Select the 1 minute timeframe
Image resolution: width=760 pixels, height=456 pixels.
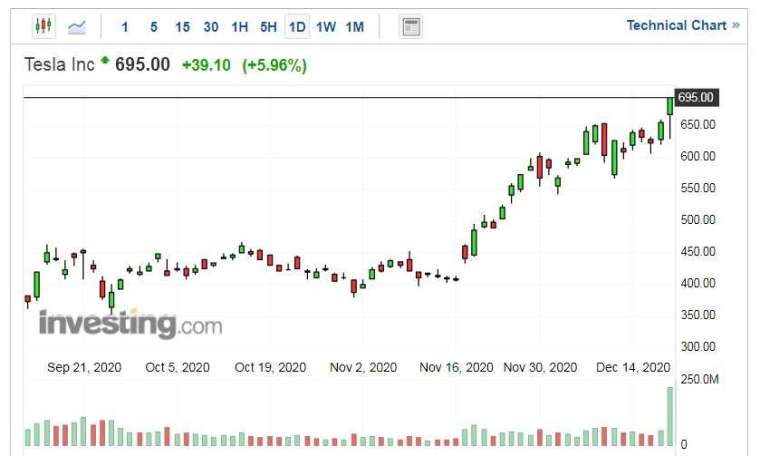click(125, 27)
